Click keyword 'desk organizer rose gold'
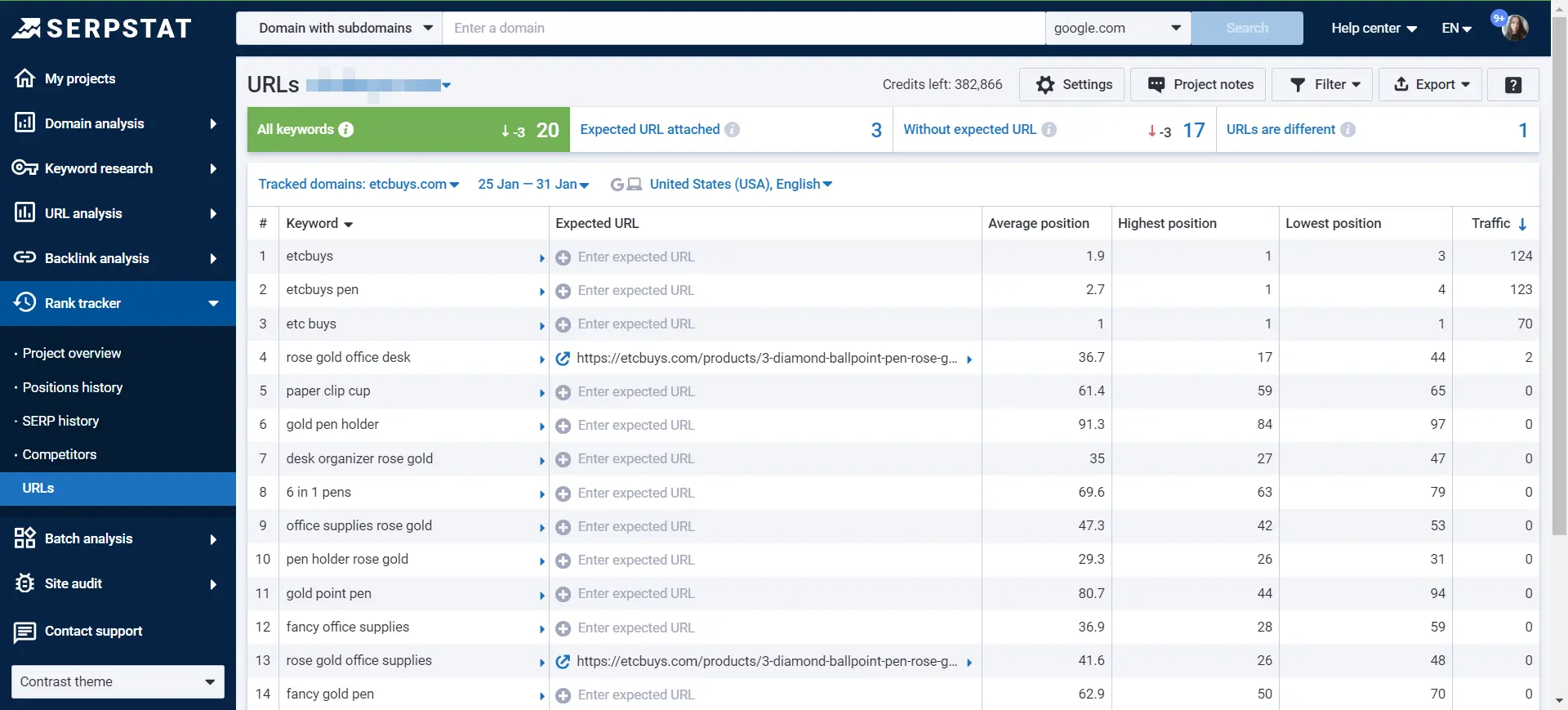 click(359, 458)
